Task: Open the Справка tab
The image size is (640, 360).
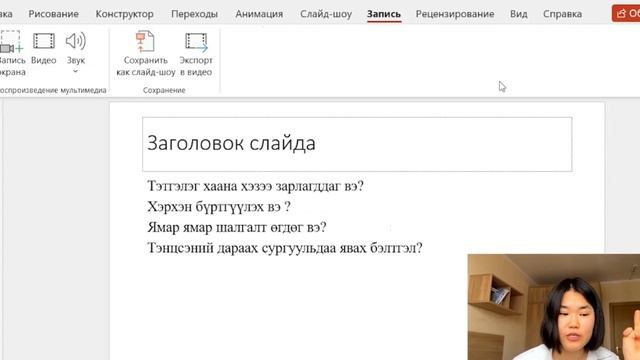Action: [562, 14]
